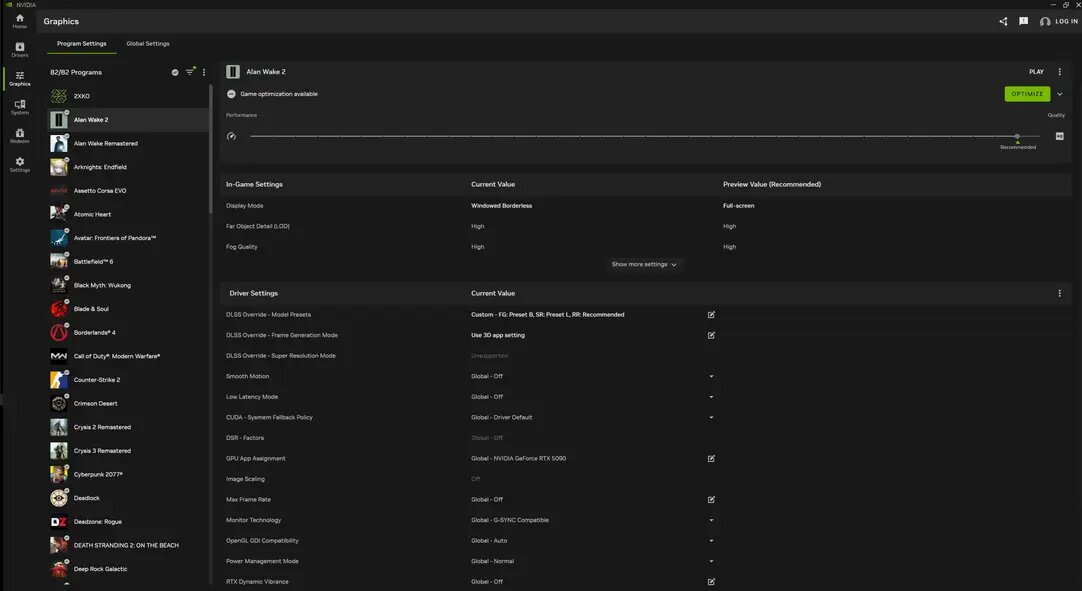
Task: Select Atomic Heart in list
Action: 128,214
